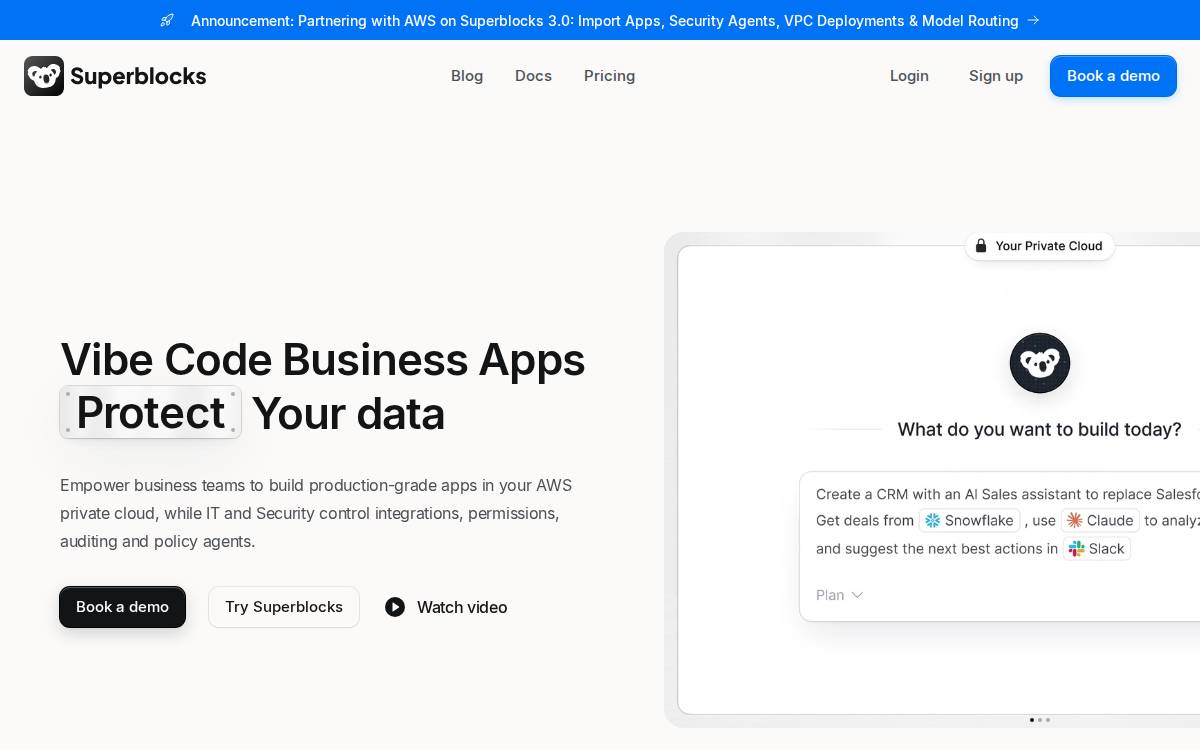Viewport: 1200px width, 750px height.
Task: Click the Claude starburst icon chip
Action: 1100,520
